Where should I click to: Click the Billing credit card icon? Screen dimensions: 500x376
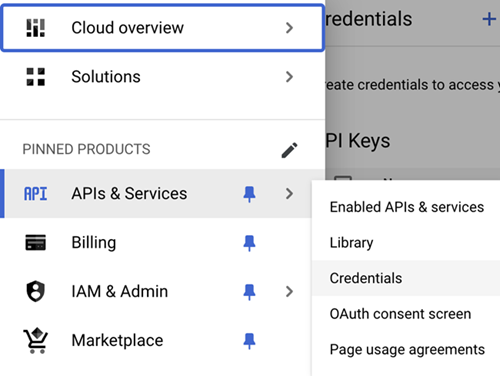(x=35, y=242)
